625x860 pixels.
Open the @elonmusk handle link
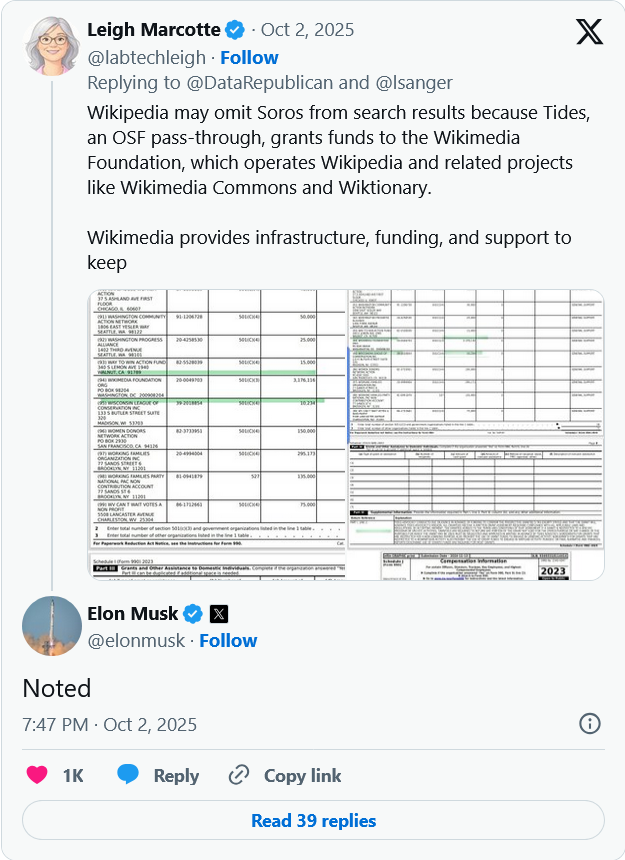(135, 640)
